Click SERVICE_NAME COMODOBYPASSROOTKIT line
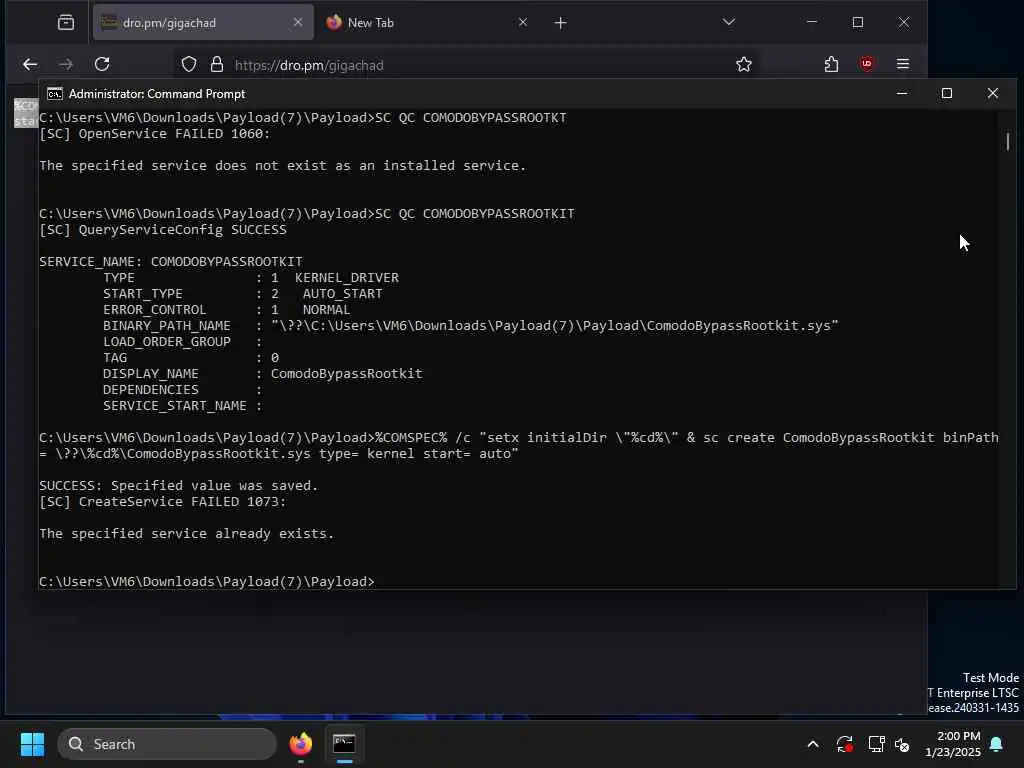 pyautogui.click(x=170, y=262)
